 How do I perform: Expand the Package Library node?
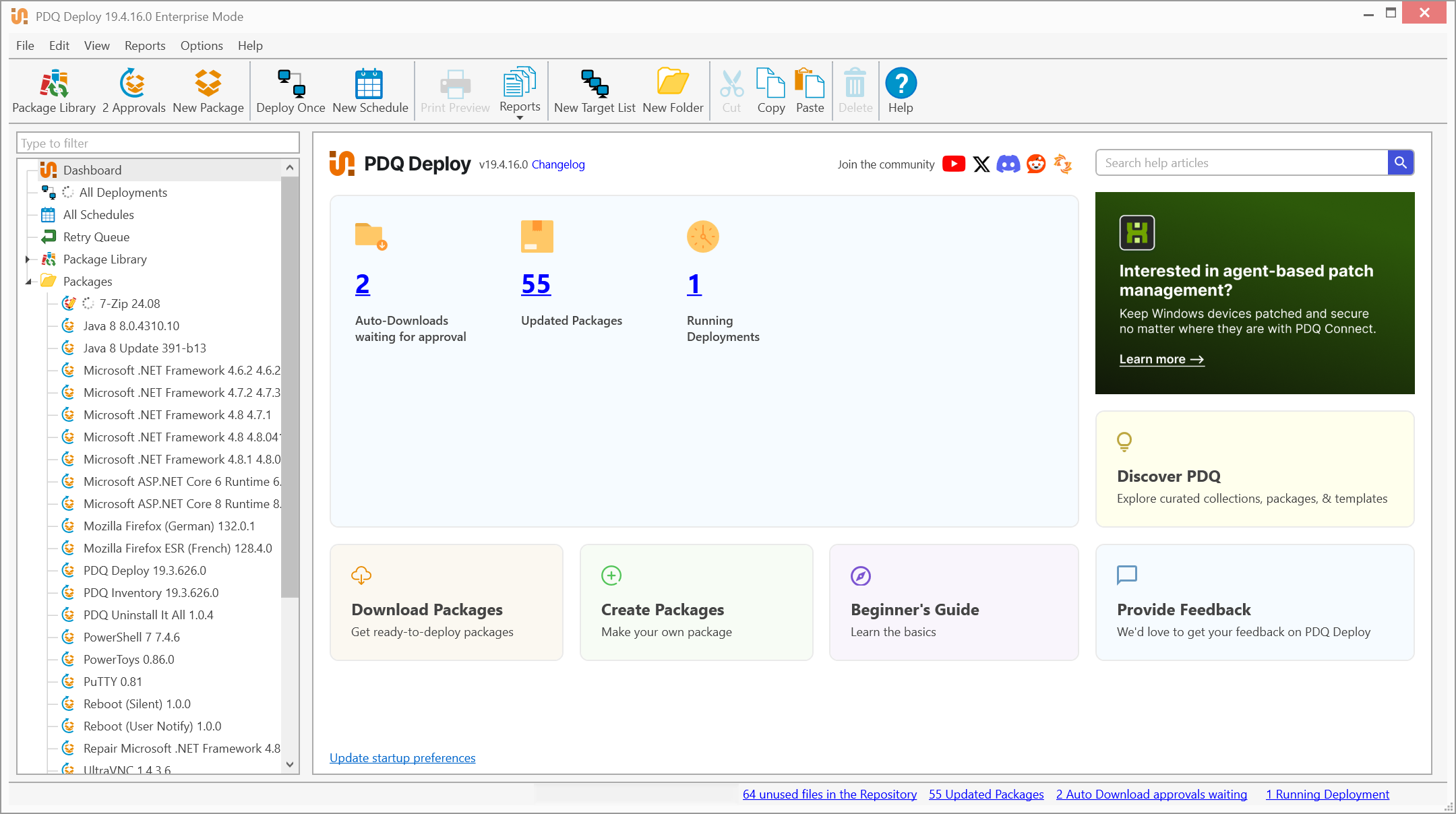[x=26, y=259]
